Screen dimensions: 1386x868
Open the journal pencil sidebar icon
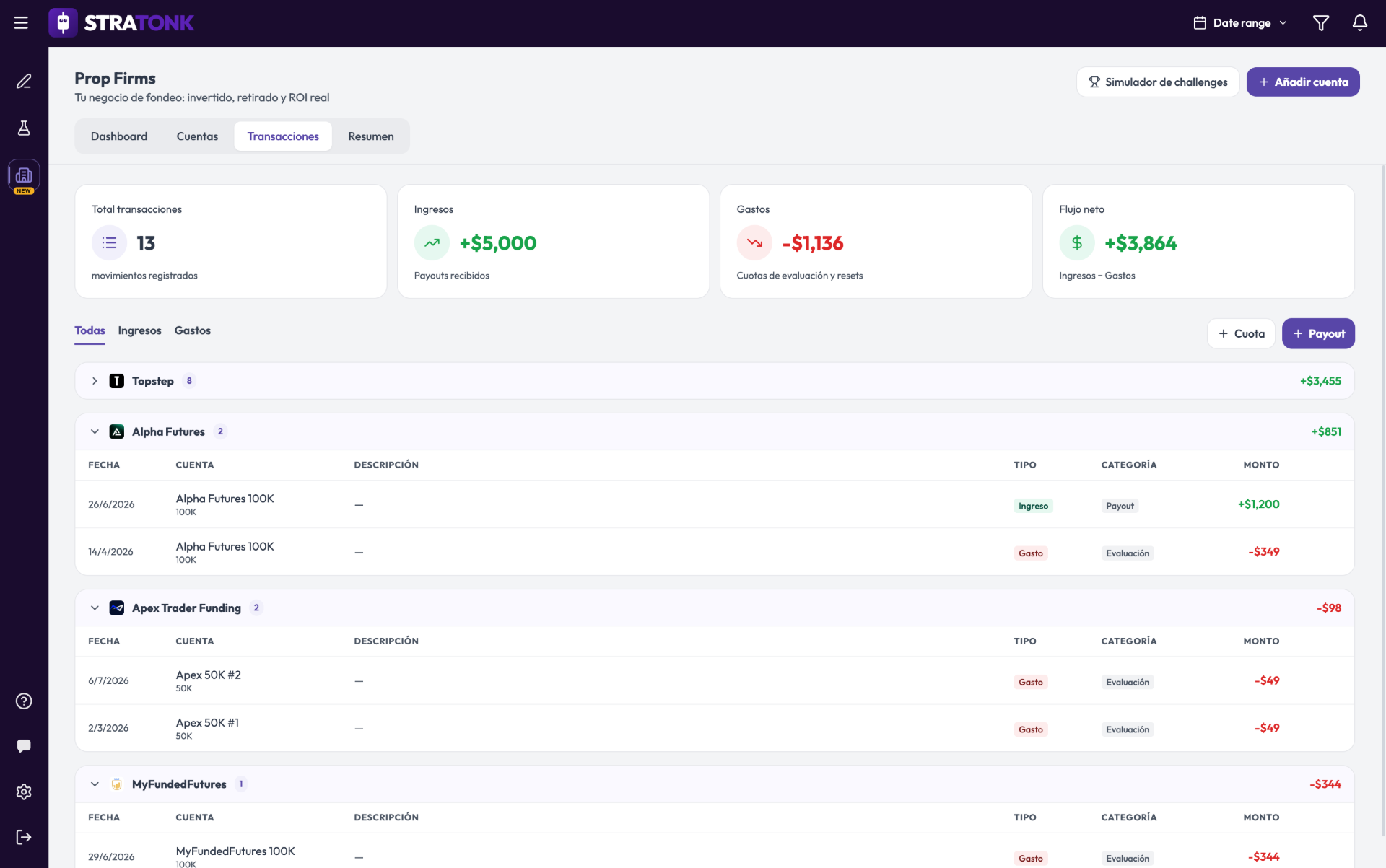point(24,81)
